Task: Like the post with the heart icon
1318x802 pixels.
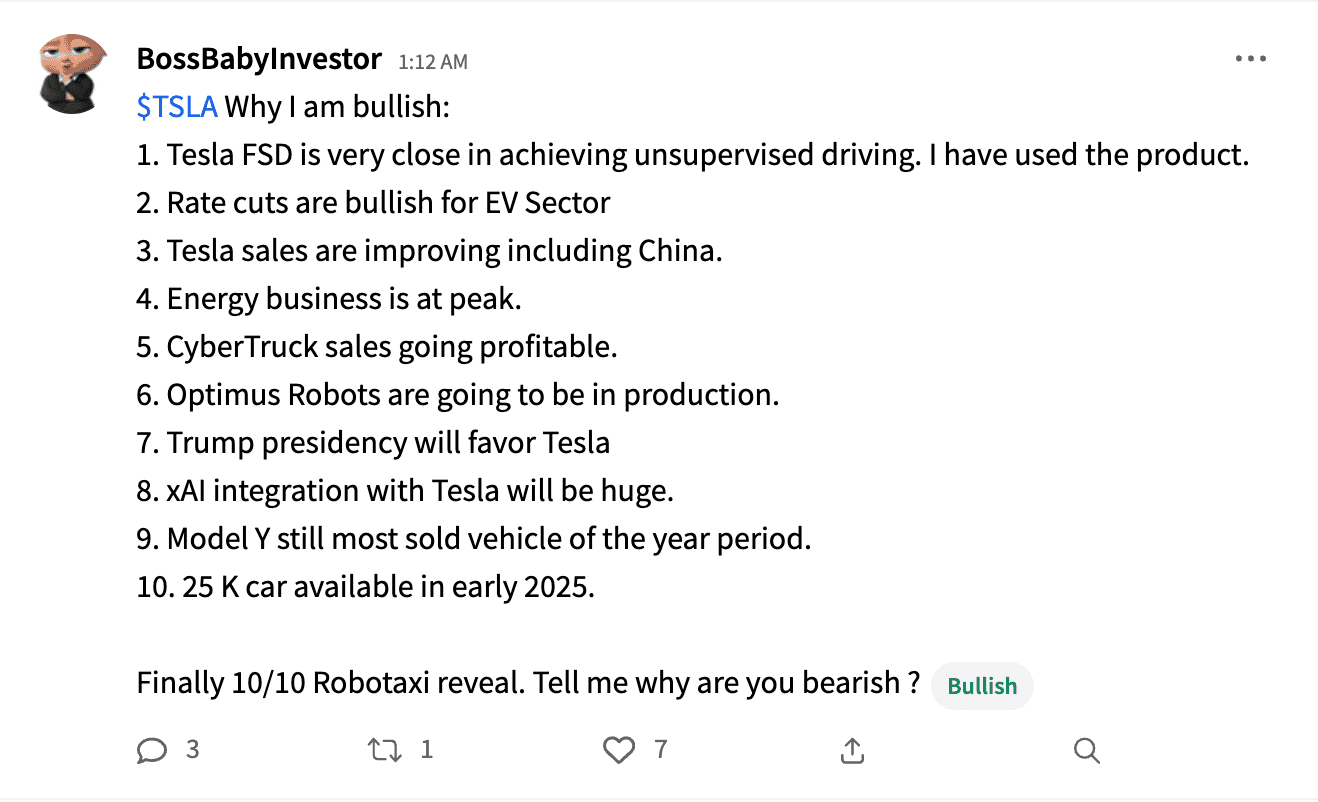Action: point(619,750)
